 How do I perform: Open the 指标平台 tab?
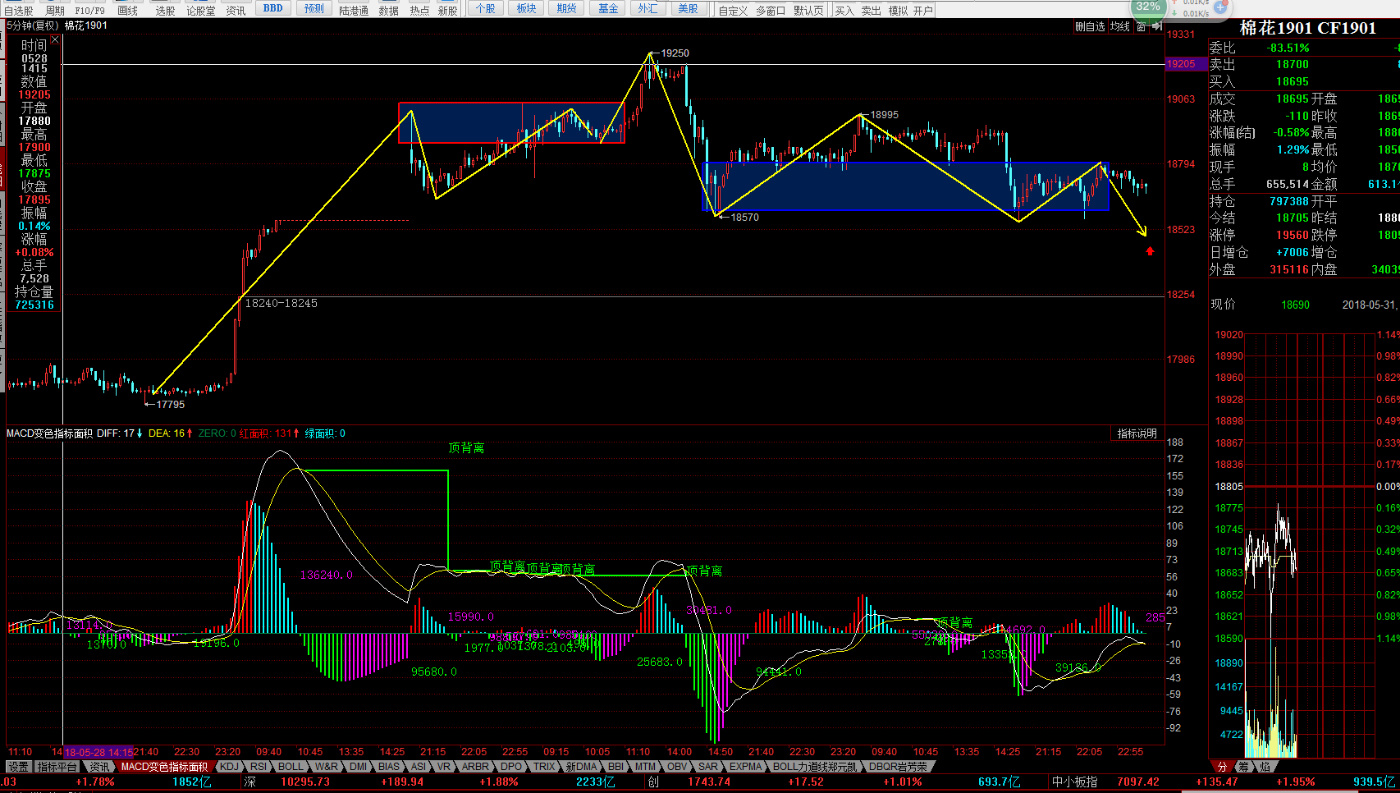[x=57, y=767]
